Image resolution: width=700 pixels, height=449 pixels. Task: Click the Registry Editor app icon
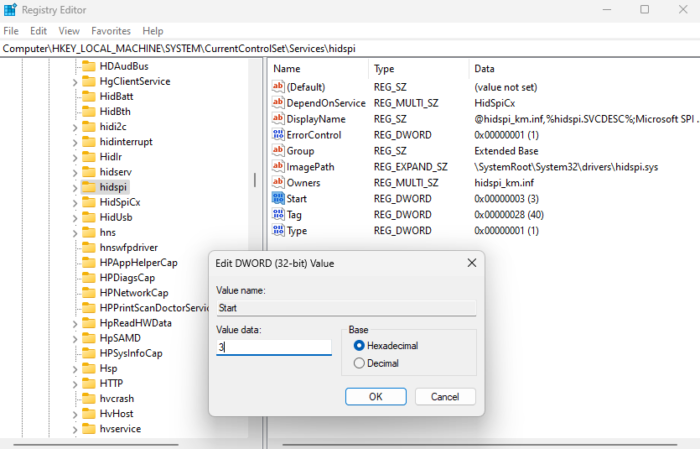point(10,9)
